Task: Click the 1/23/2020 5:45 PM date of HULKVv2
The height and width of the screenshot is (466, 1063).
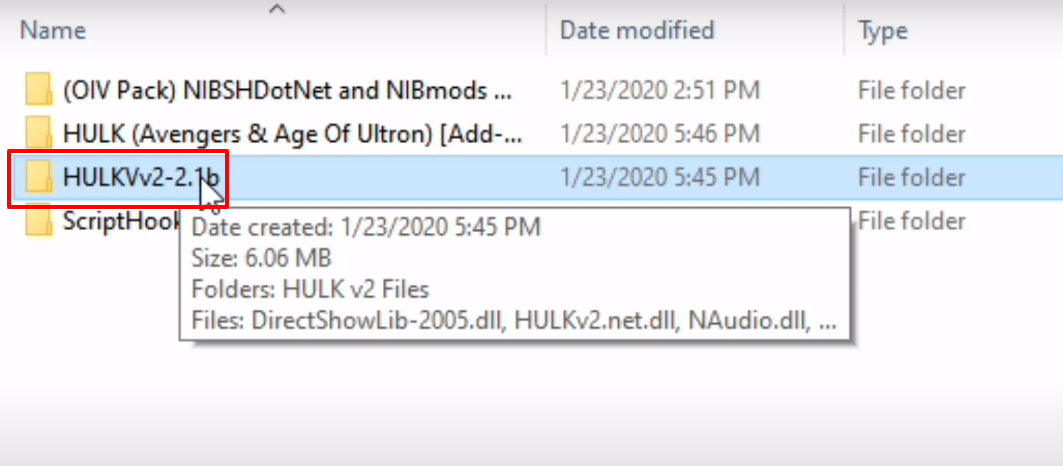Action: pos(660,178)
